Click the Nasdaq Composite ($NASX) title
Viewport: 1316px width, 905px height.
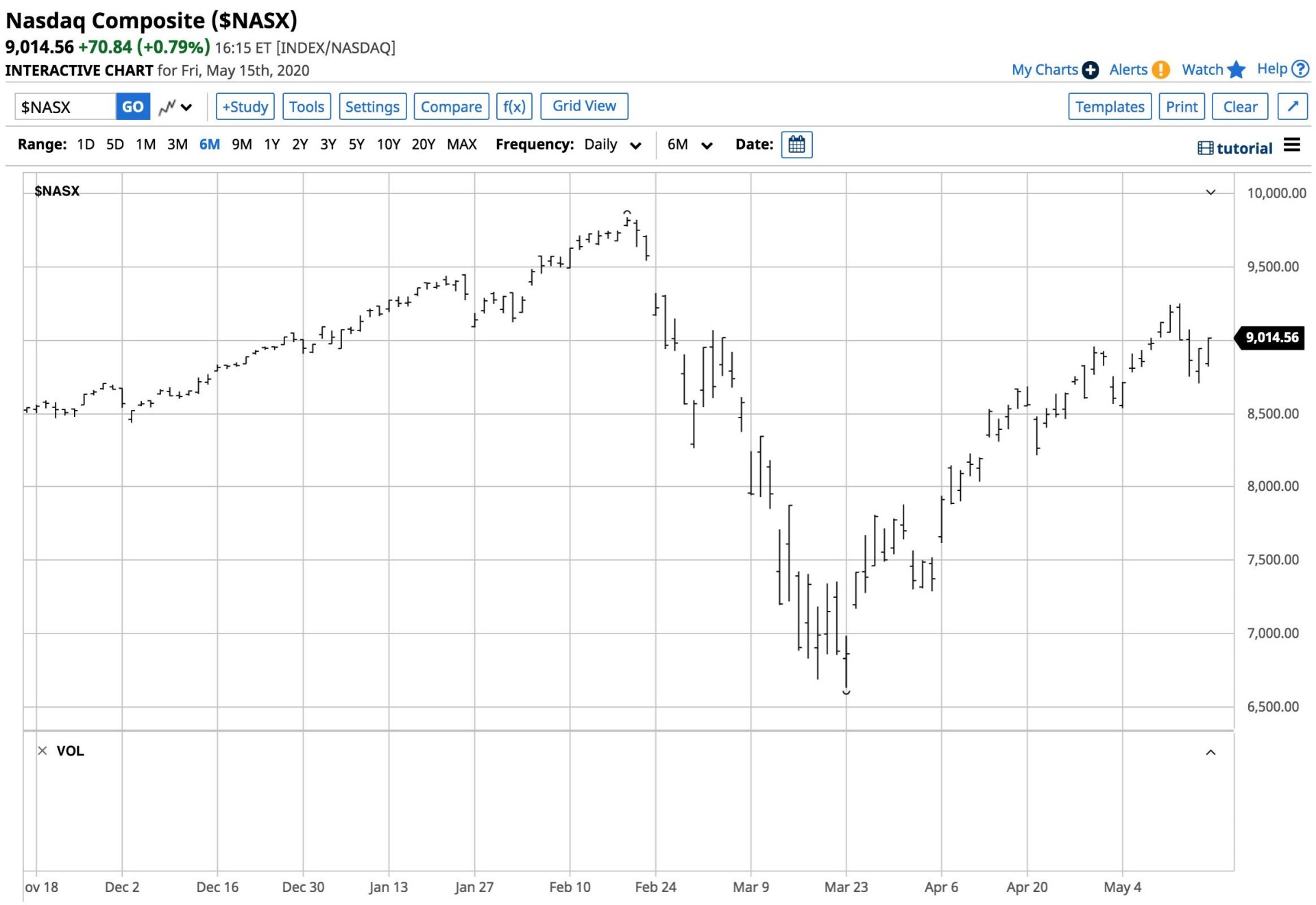tap(151, 21)
